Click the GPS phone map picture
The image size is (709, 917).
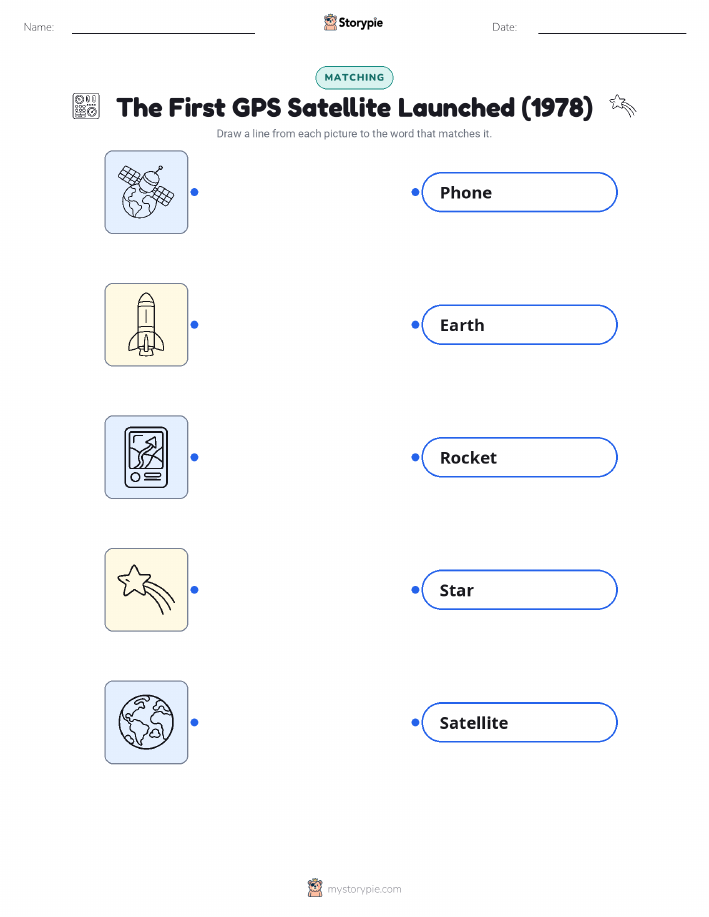click(x=146, y=457)
